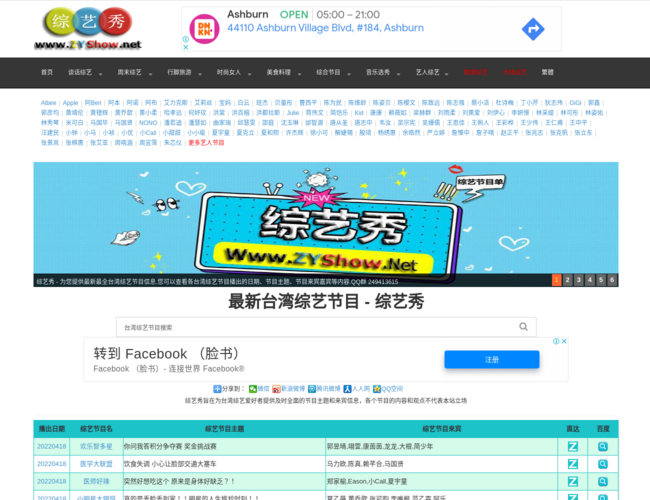Viewport: 650px width, 500px height.
Task: Open the 欢乐智多星 show link
Action: 96,447
